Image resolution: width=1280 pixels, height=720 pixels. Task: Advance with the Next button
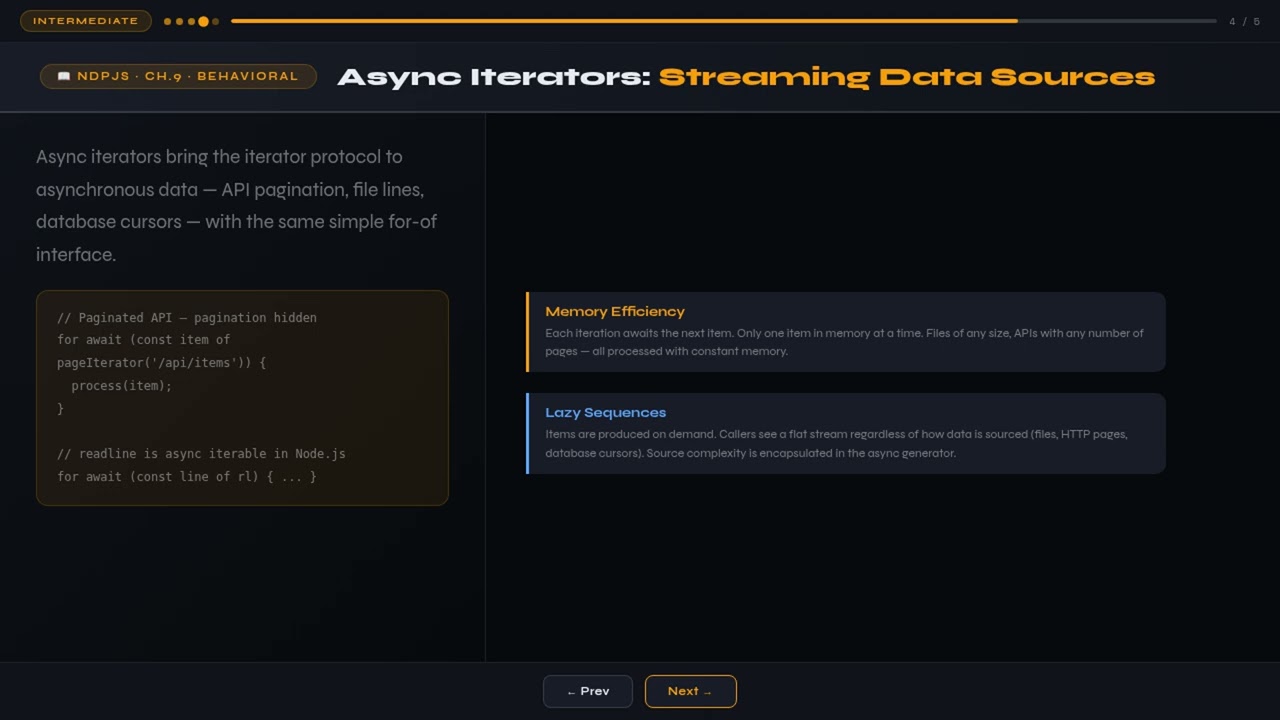(690, 691)
